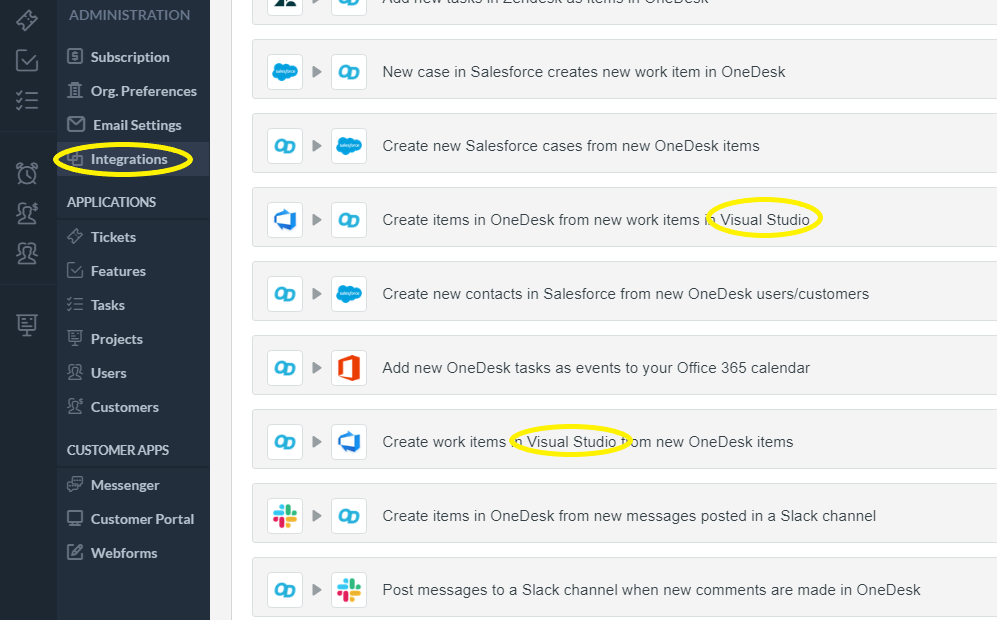
Task: Click the Webforms pencil icon
Action: tap(75, 552)
